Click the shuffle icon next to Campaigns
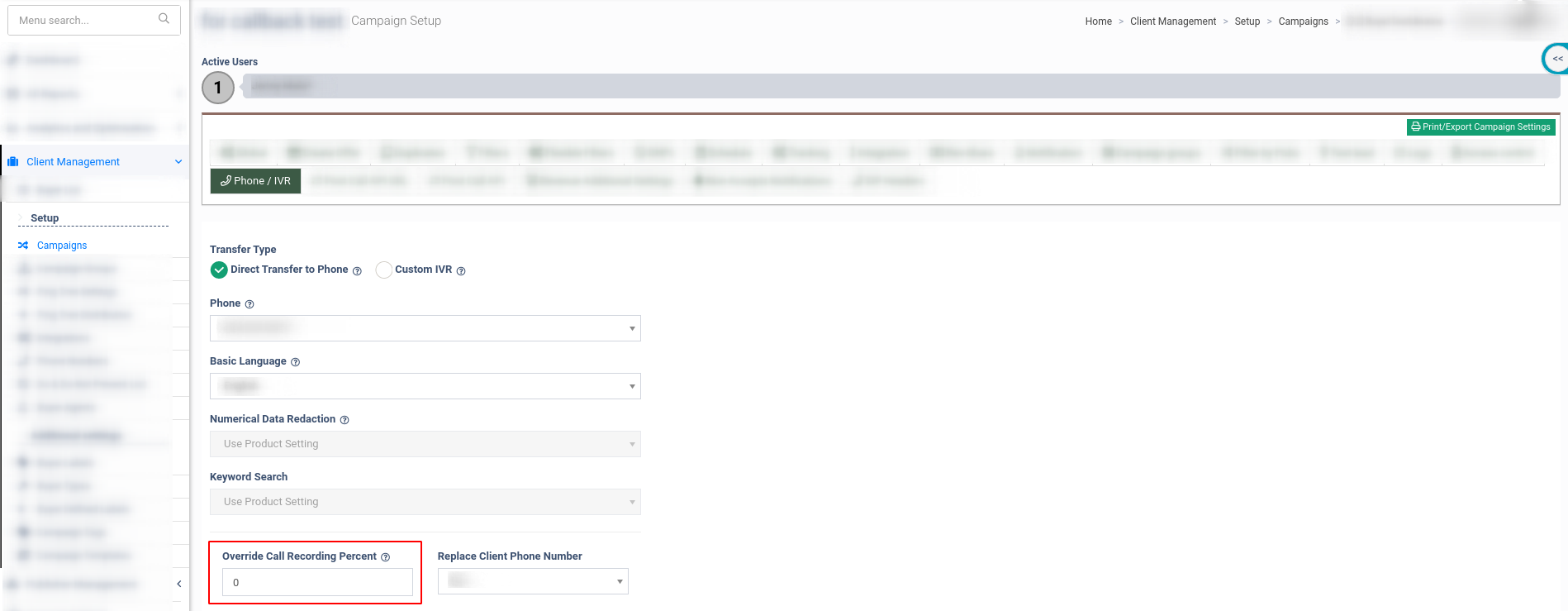 click(x=23, y=246)
